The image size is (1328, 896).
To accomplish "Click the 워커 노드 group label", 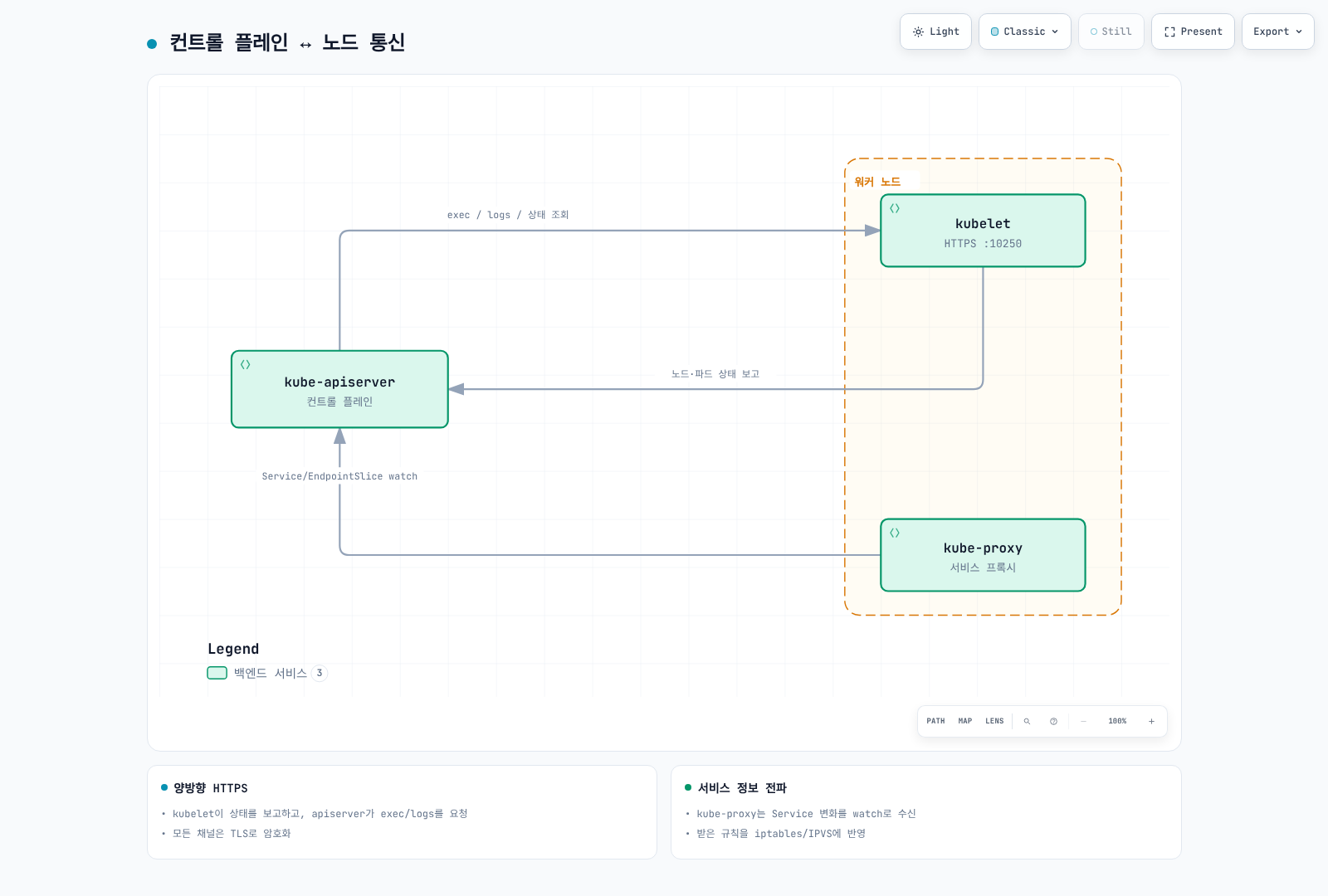I will 877,182.
